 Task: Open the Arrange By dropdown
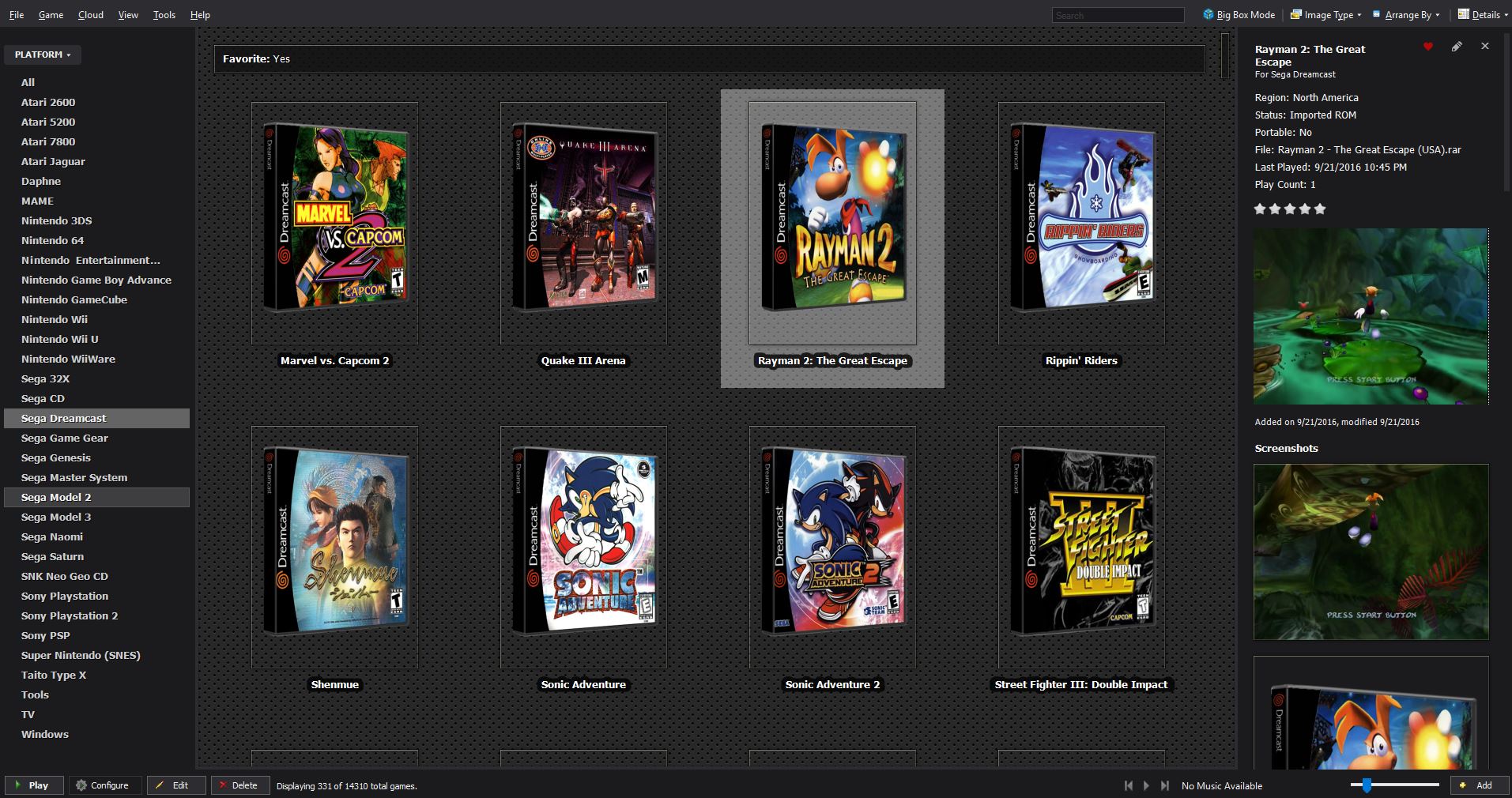tap(1407, 14)
